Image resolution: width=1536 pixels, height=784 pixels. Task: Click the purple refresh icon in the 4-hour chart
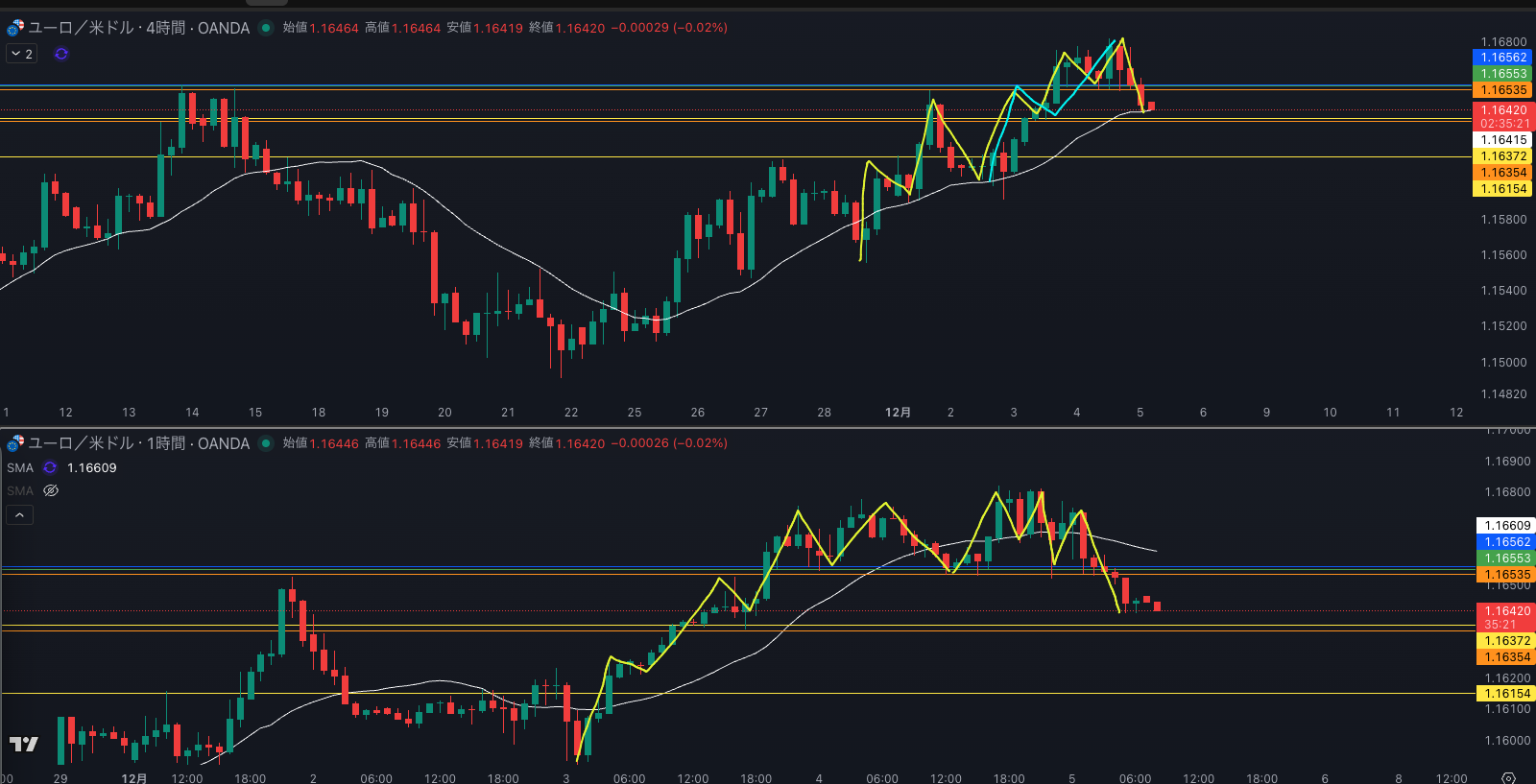pos(61,54)
